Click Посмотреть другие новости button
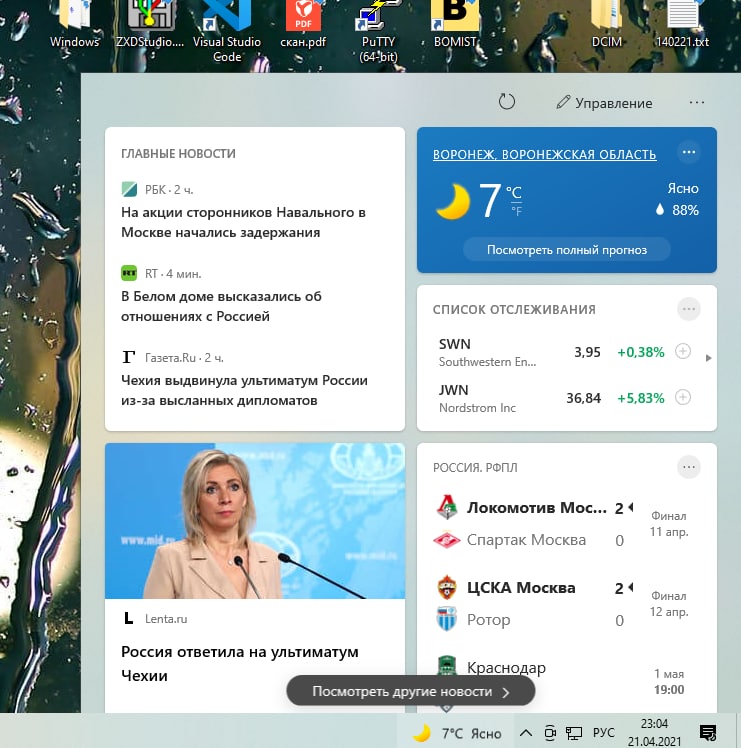Image resolution: width=741 pixels, height=748 pixels. tap(410, 691)
